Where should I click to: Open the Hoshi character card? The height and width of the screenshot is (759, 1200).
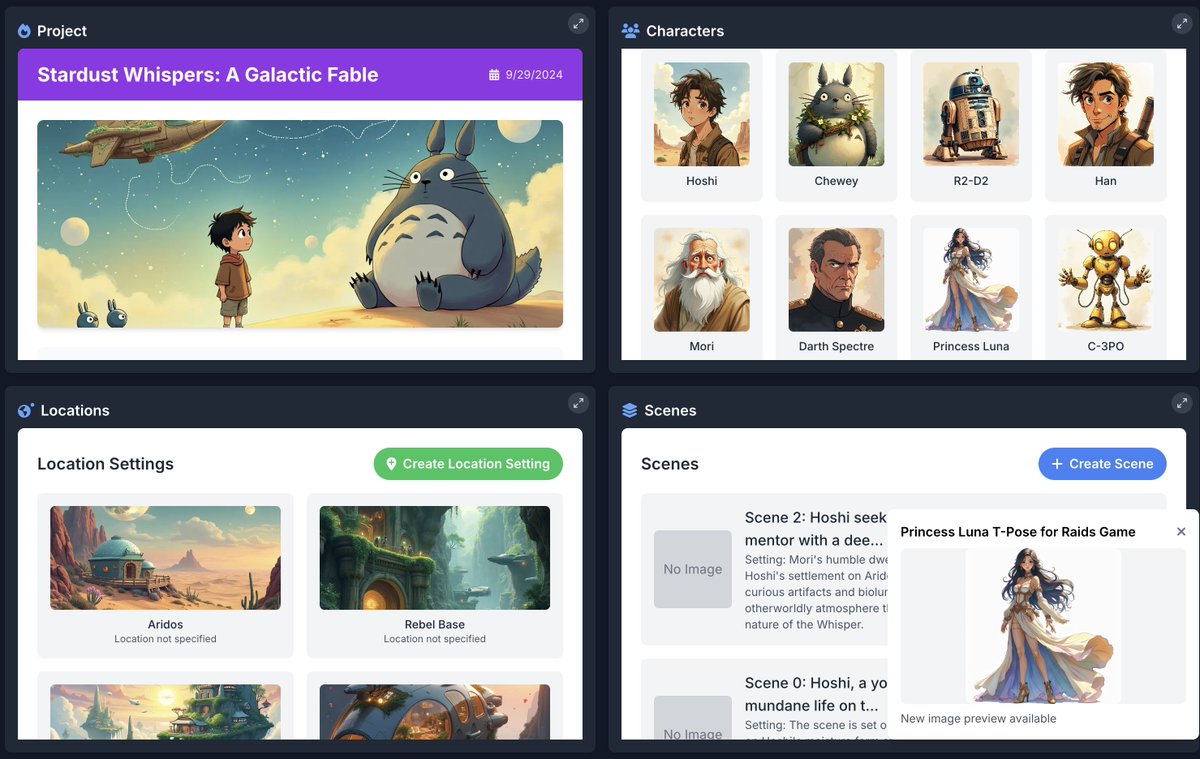702,126
